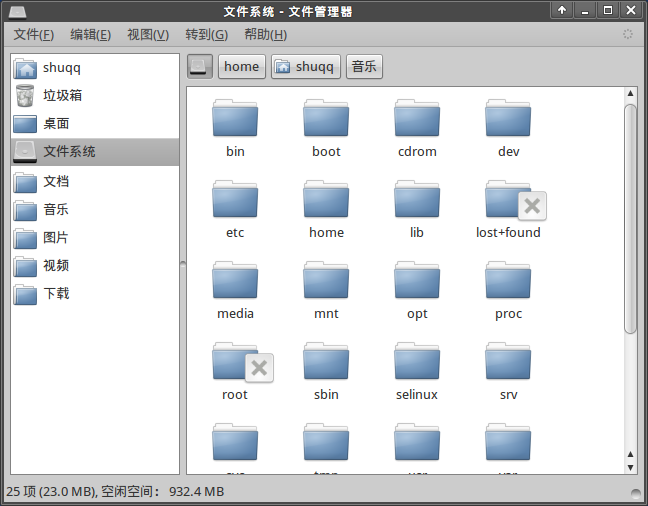Open 视频 folder in sidebar
The width and height of the screenshot is (648, 506).
(95, 266)
